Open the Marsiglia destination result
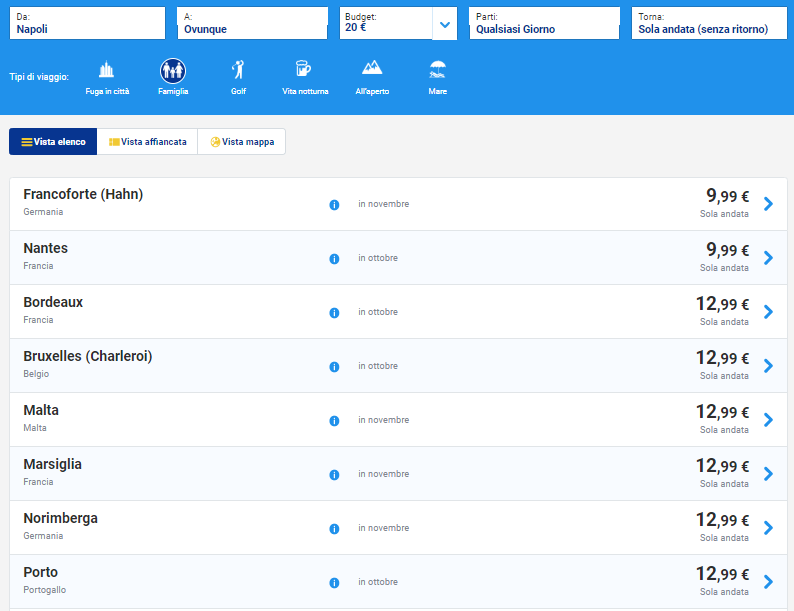The width and height of the screenshot is (794, 611). [53, 464]
